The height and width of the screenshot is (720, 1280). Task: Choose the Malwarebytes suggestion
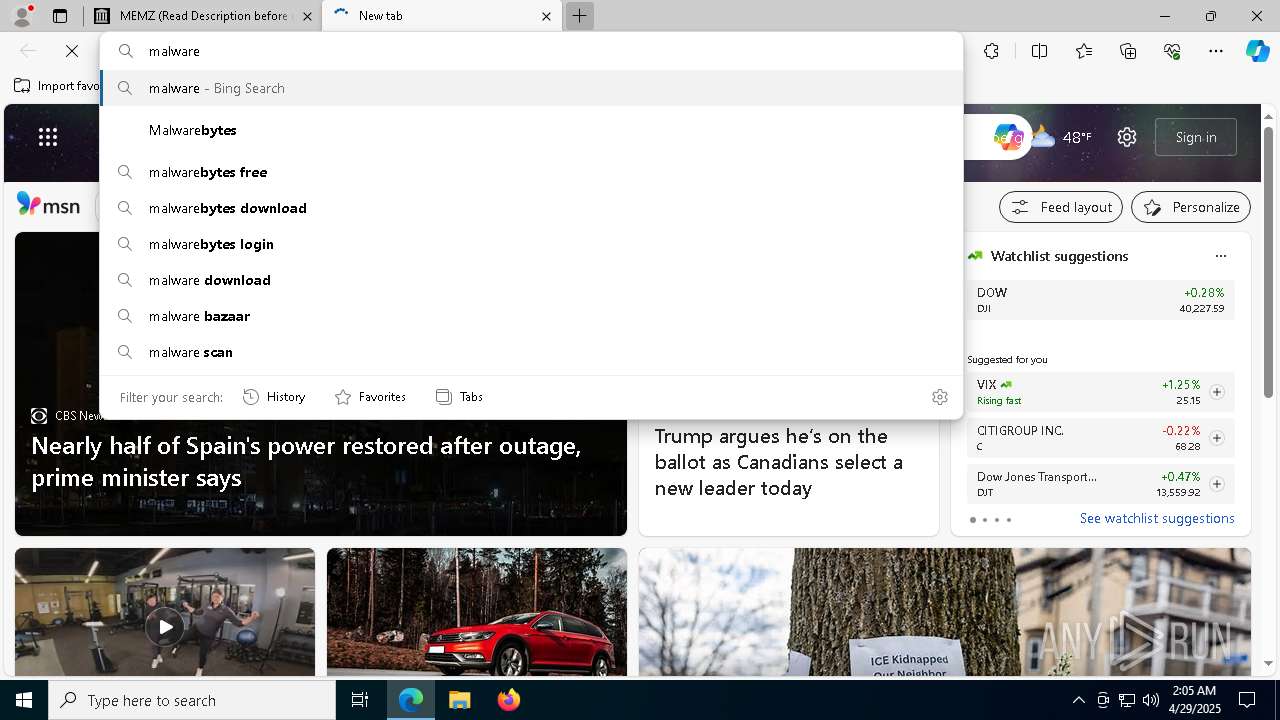tap(532, 130)
